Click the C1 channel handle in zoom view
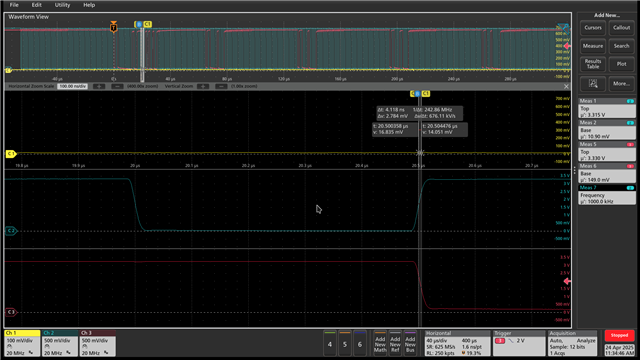Screen dimensions: 640x360 11,154
